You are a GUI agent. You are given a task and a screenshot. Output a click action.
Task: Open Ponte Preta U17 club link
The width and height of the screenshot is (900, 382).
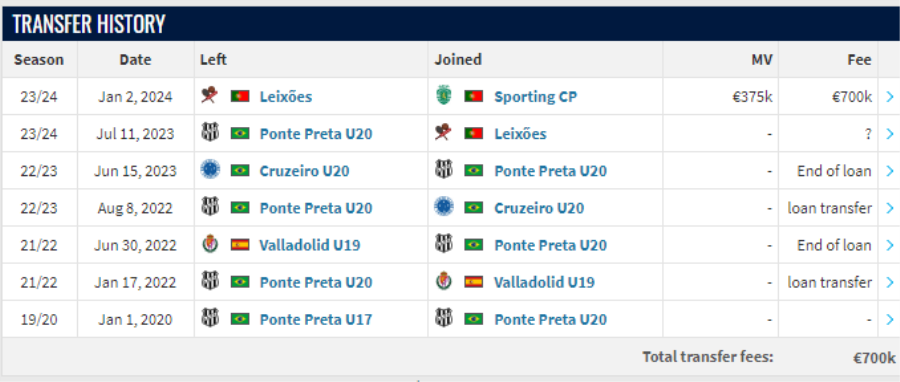coord(316,319)
